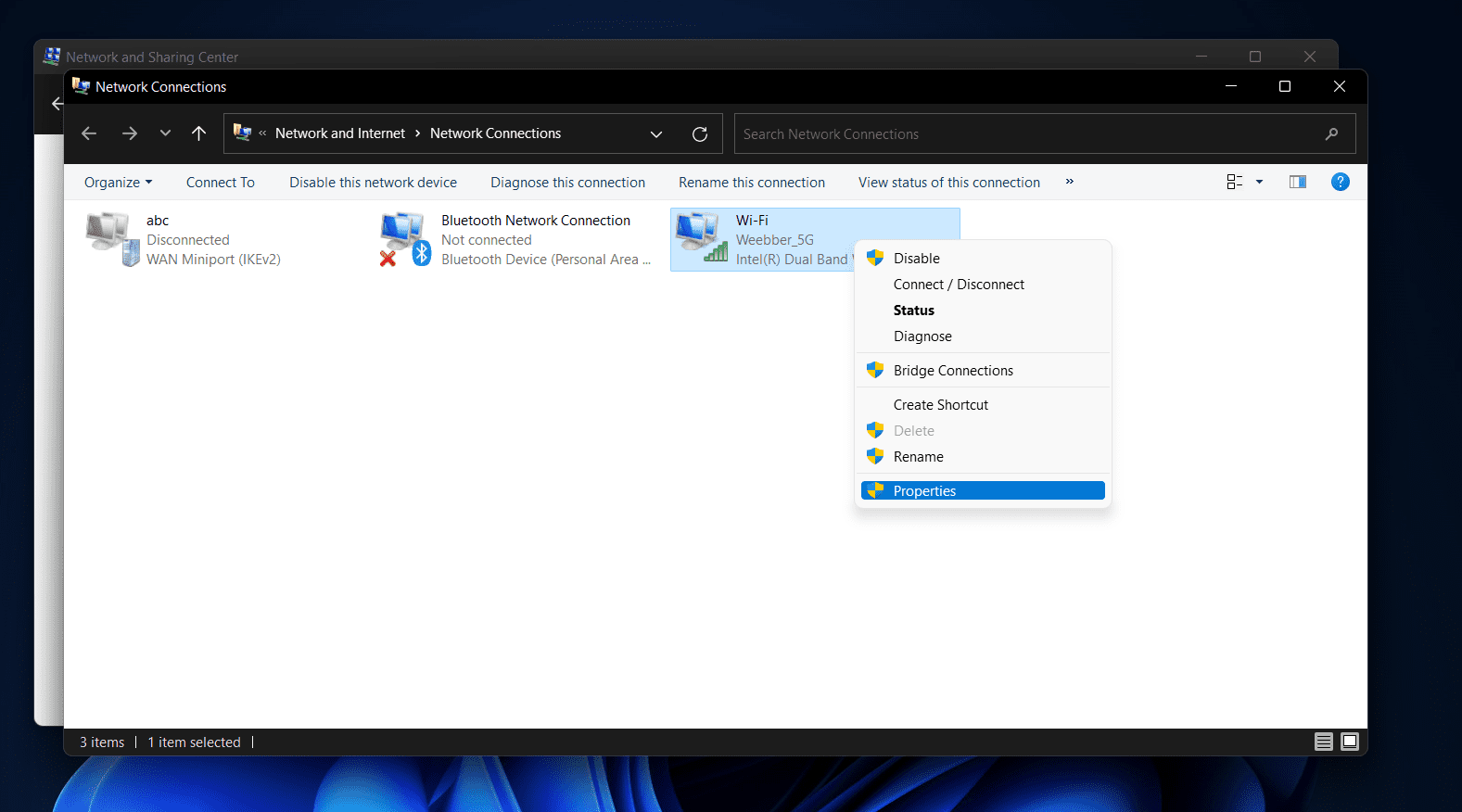This screenshot has height=812, width=1462.
Task: Choose Disable in the context menu
Action: [x=983, y=259]
